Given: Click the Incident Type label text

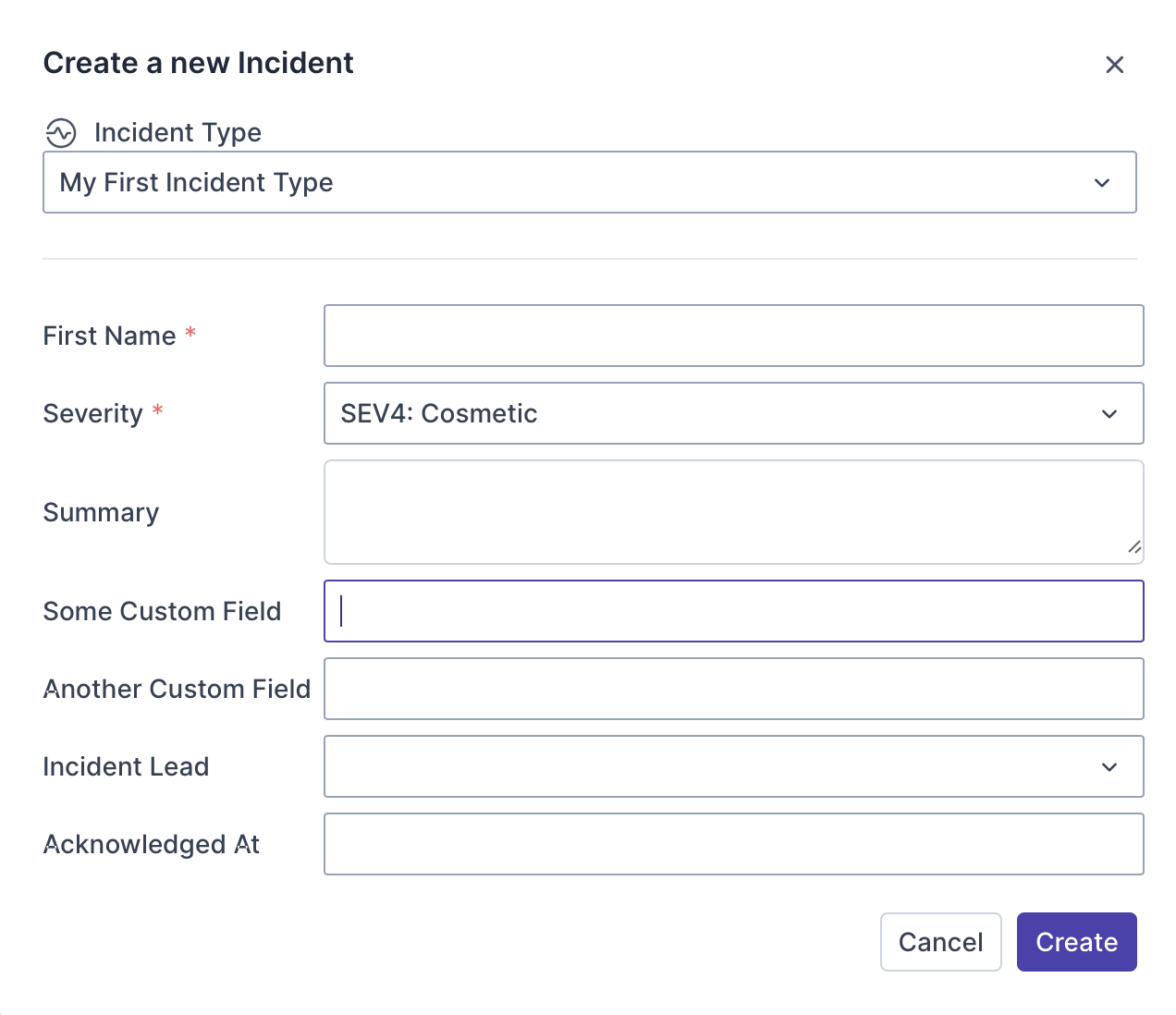Looking at the screenshot, I should tap(178, 133).
